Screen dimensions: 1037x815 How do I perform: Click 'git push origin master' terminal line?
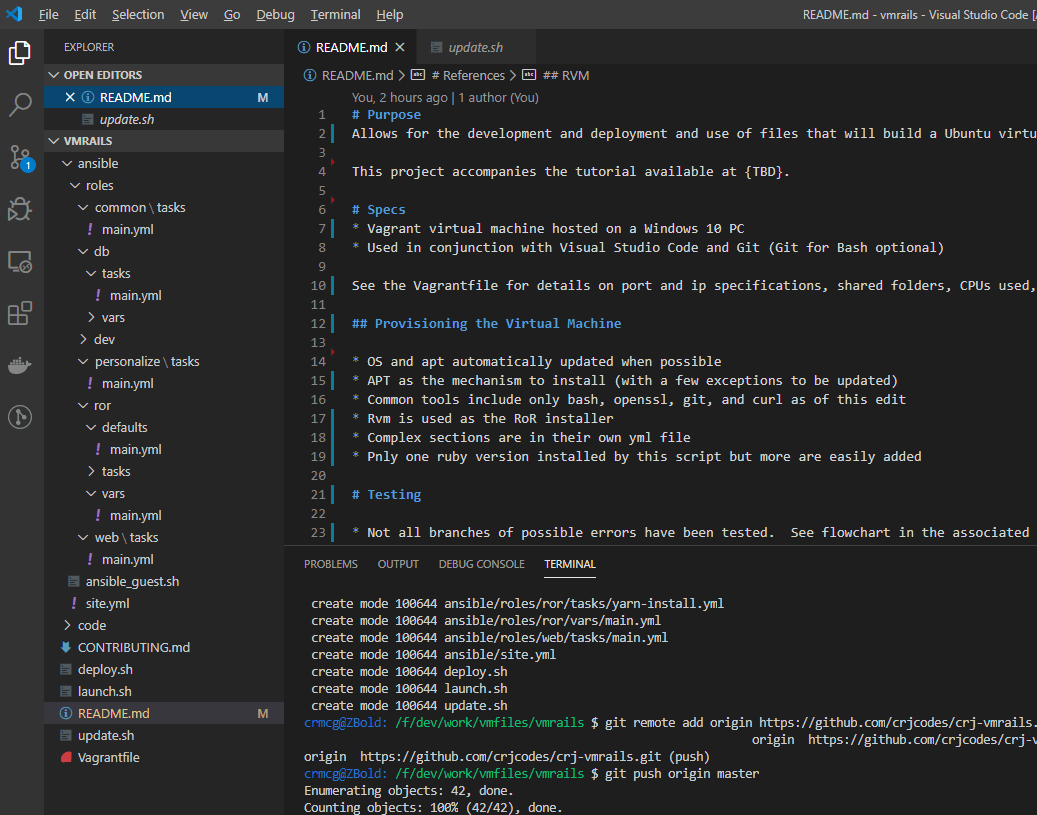click(x=682, y=773)
